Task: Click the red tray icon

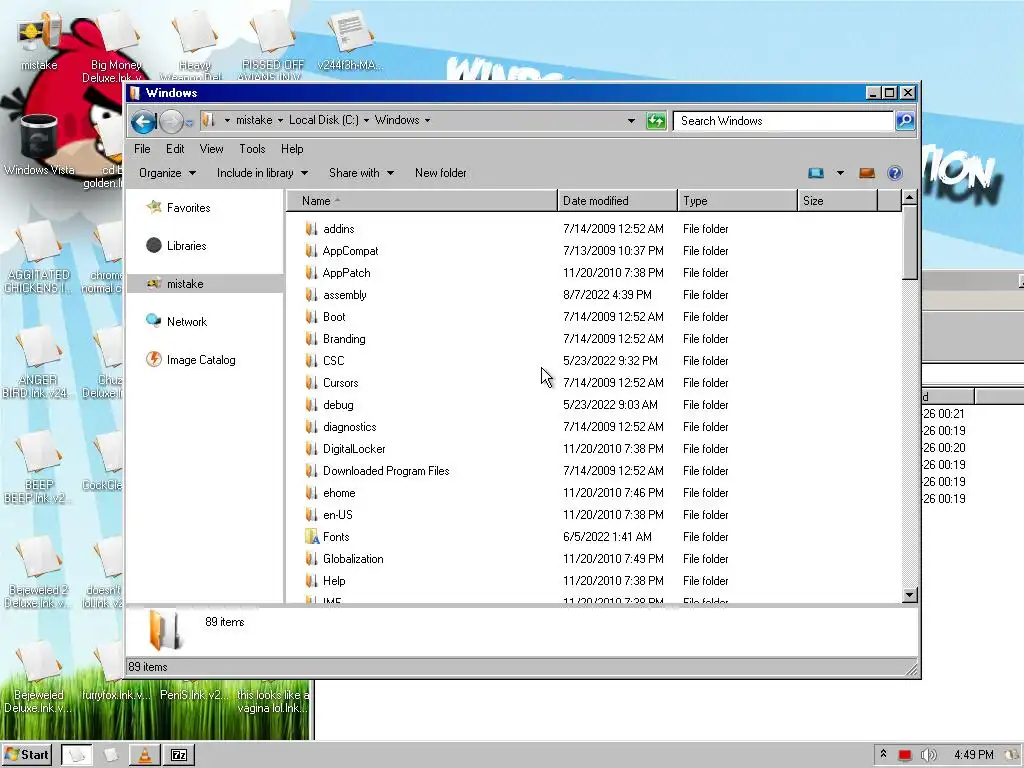Action: click(904, 755)
